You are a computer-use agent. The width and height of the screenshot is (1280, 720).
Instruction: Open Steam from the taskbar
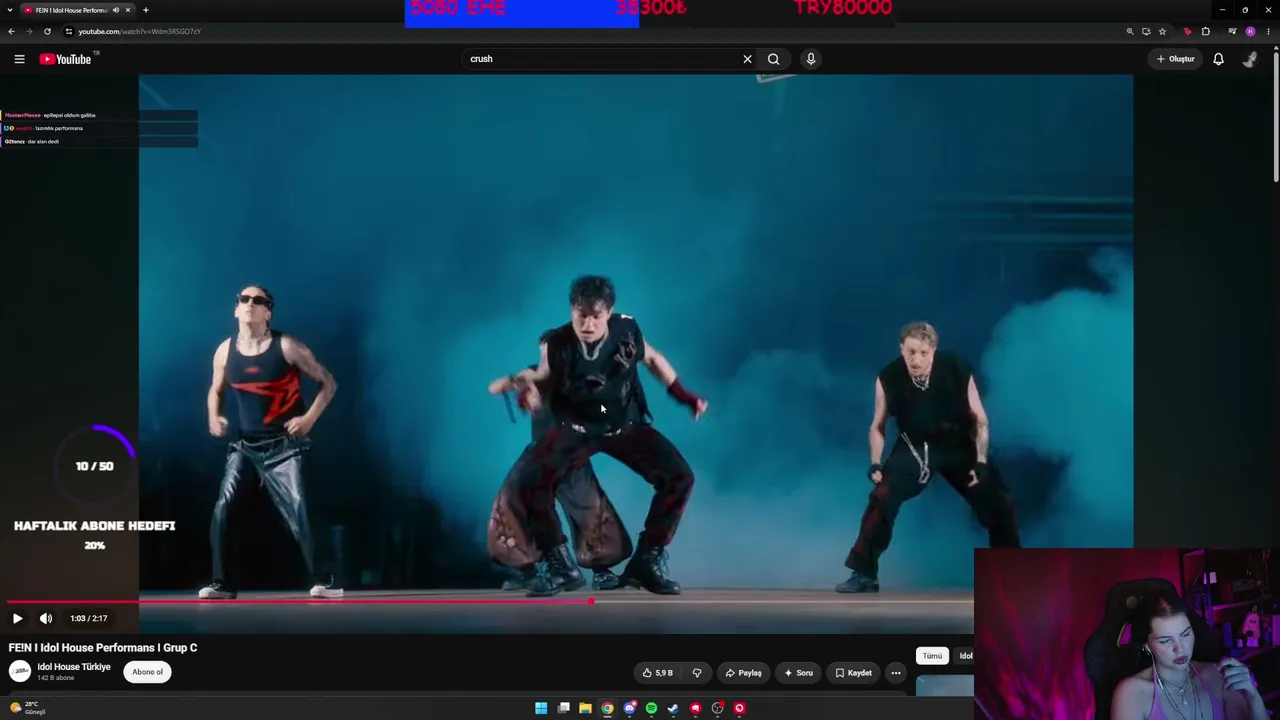point(673,708)
